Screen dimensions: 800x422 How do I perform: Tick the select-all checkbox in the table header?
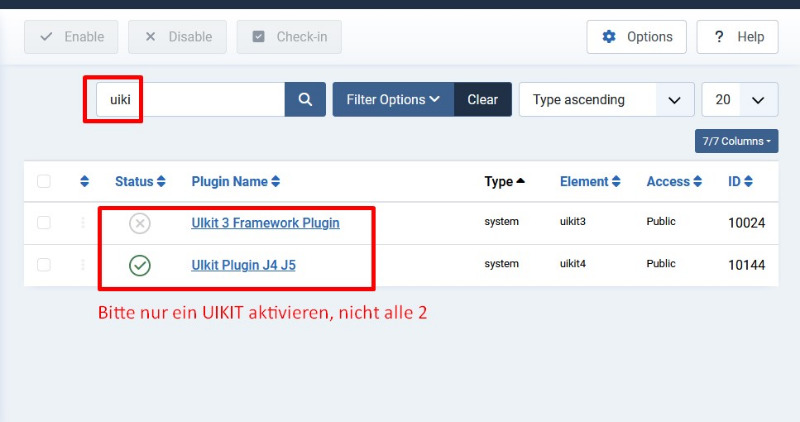44,181
